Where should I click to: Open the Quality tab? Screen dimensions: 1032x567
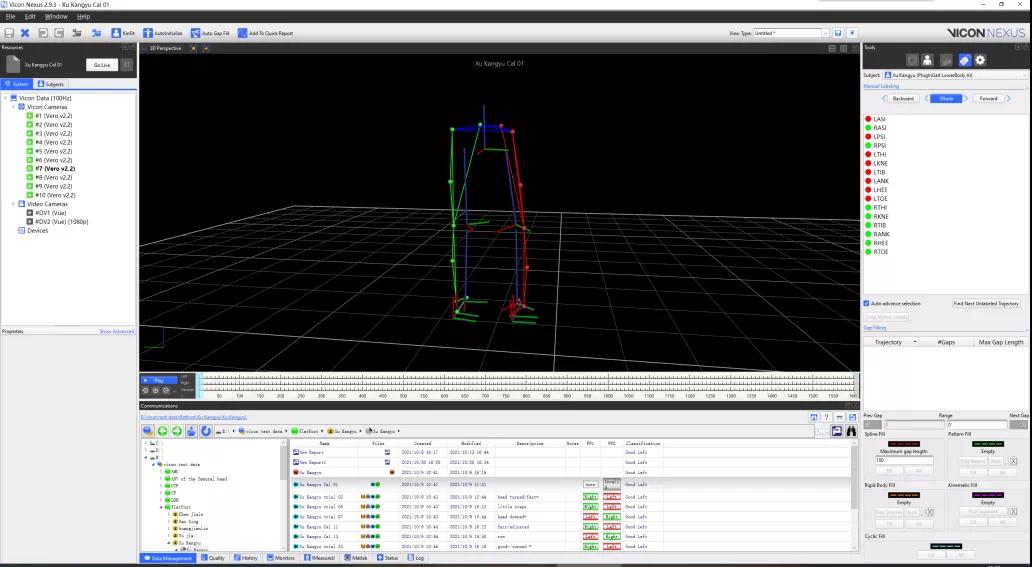coord(213,558)
